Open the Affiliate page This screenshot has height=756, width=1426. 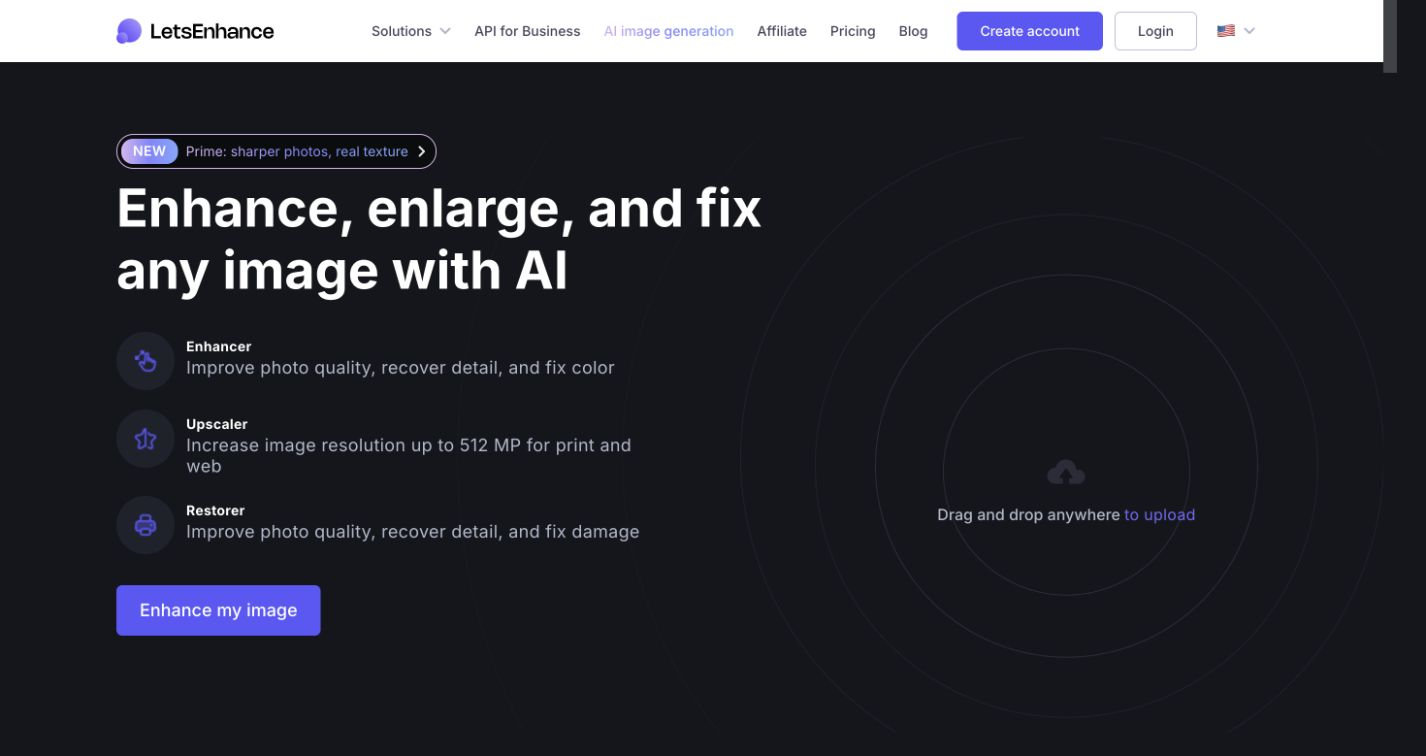coord(782,31)
